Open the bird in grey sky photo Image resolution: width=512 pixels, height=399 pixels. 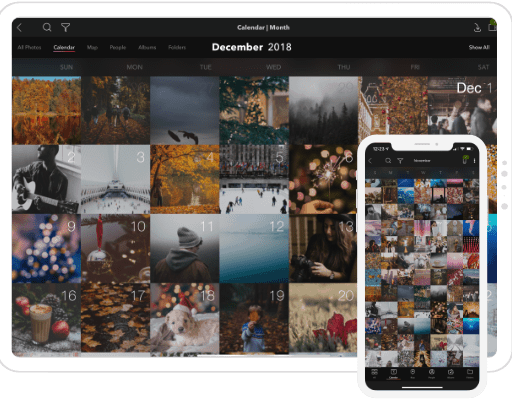(x=185, y=110)
